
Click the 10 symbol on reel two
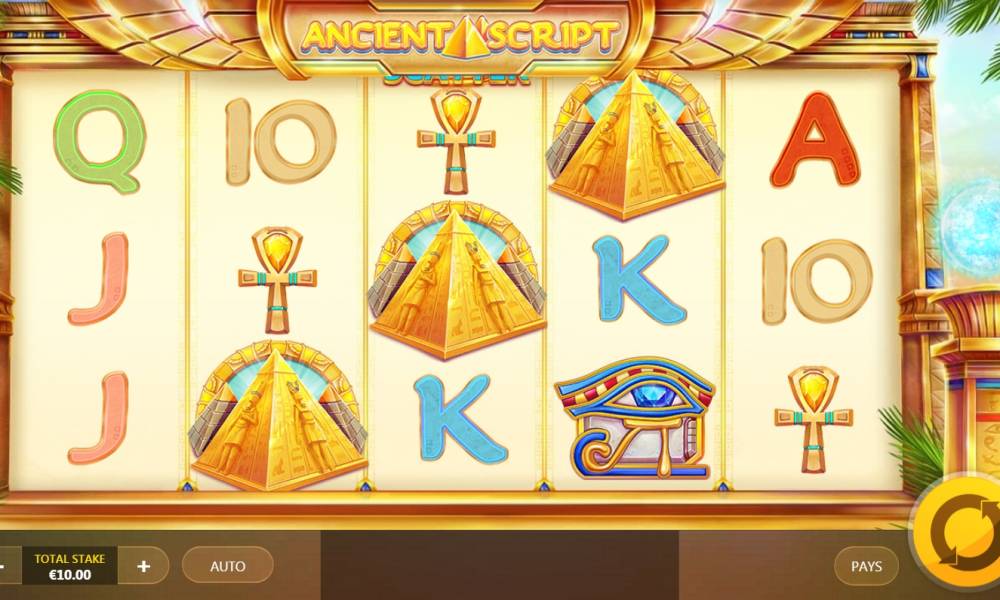(x=281, y=142)
